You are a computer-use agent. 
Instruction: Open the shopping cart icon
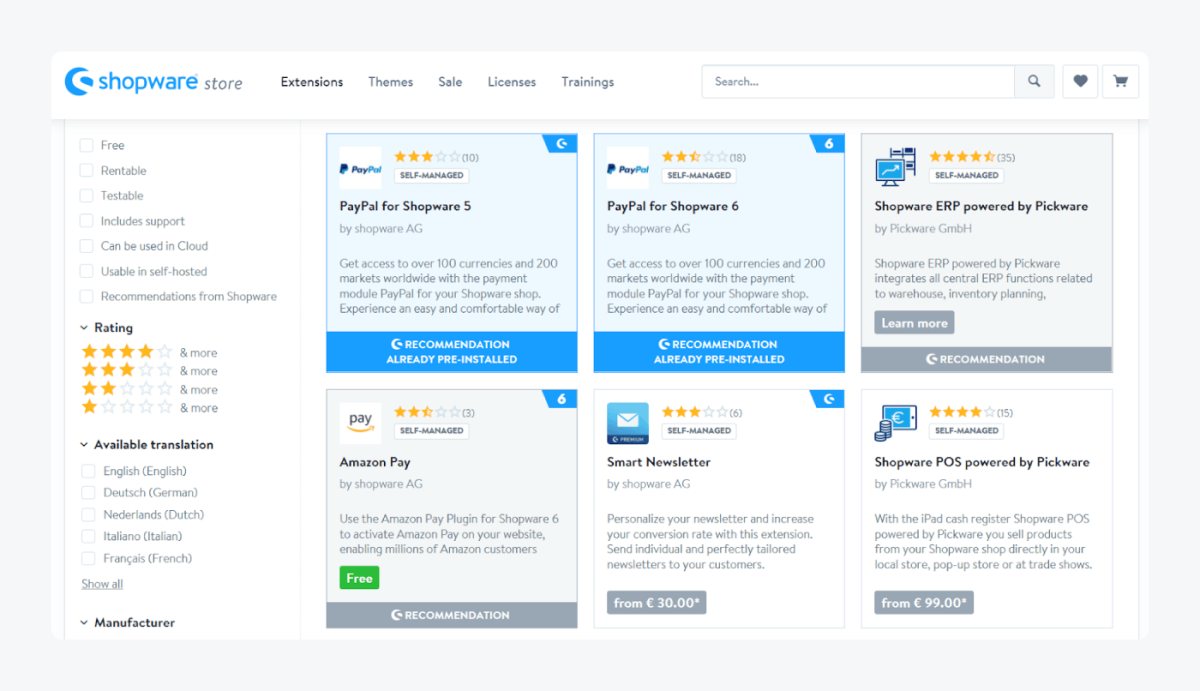click(x=1121, y=81)
